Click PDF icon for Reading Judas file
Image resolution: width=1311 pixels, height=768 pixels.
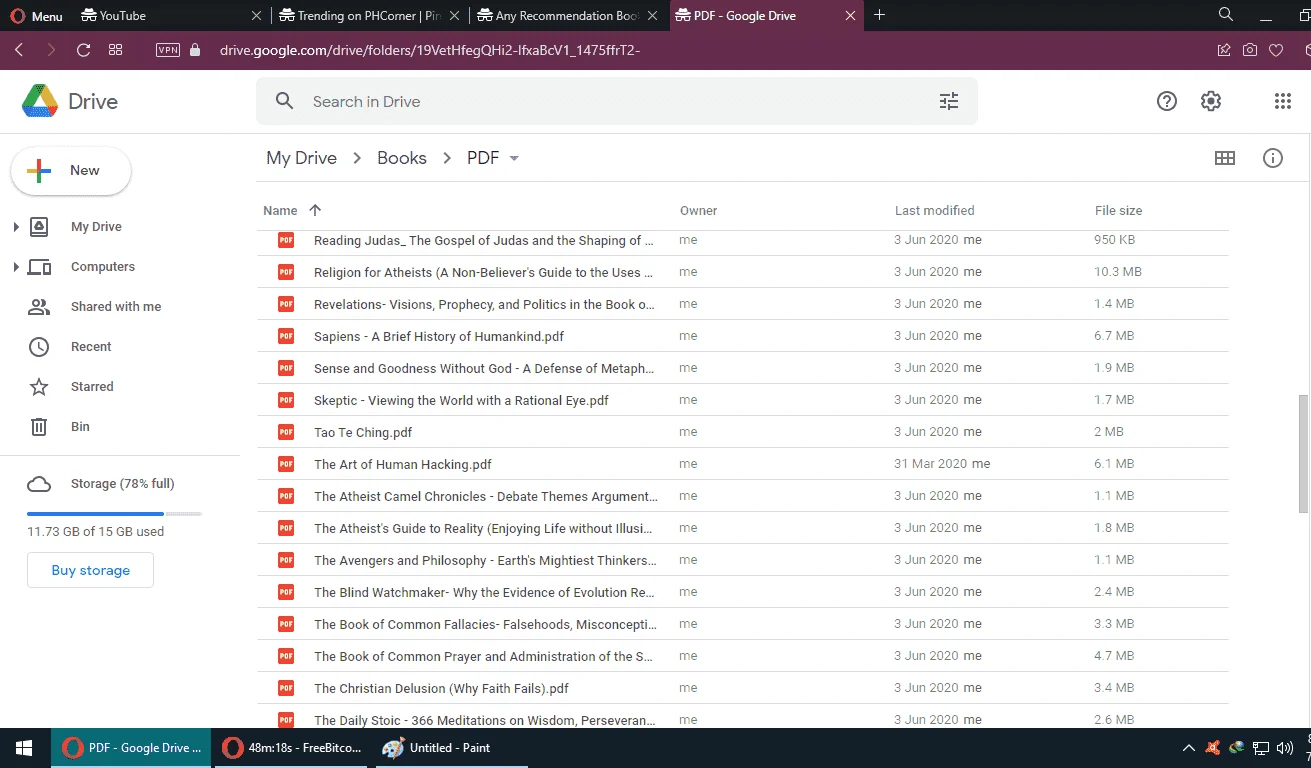[x=286, y=240]
